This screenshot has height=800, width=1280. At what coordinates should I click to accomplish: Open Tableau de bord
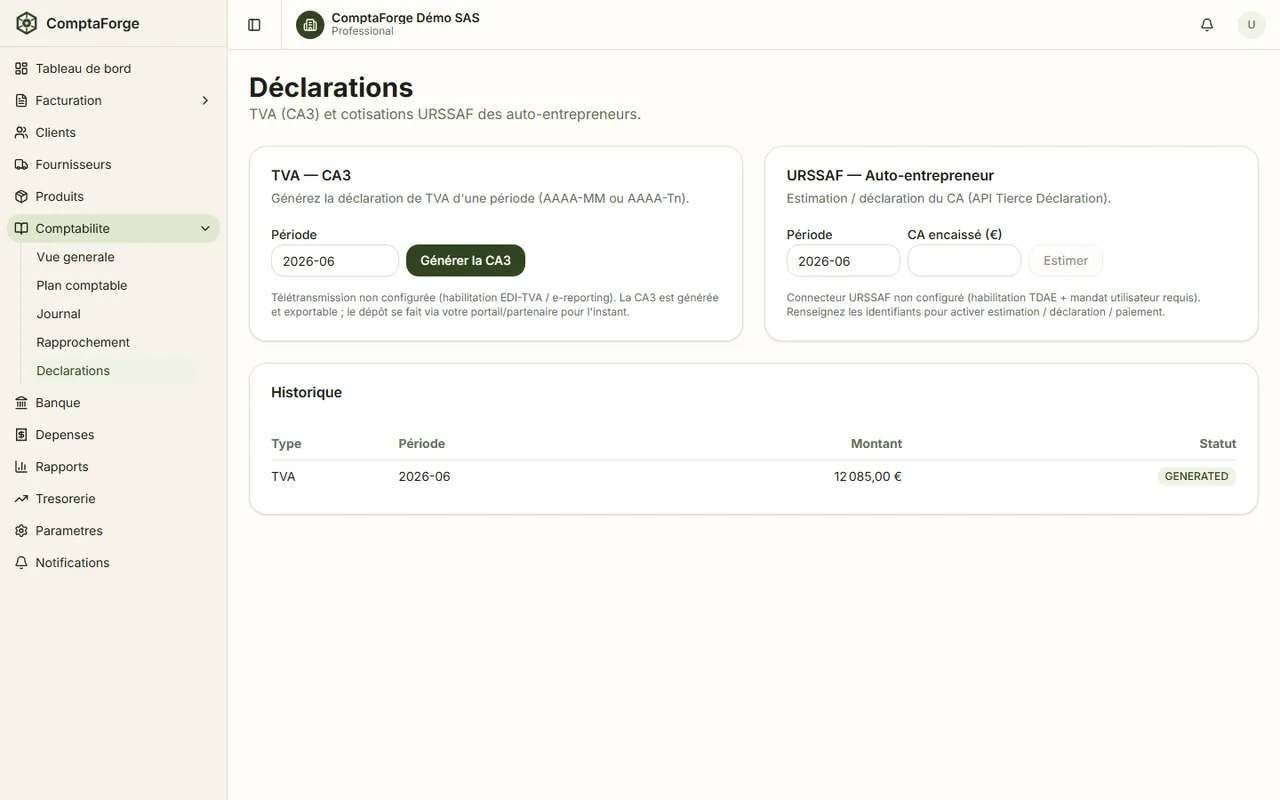[x=113, y=68]
